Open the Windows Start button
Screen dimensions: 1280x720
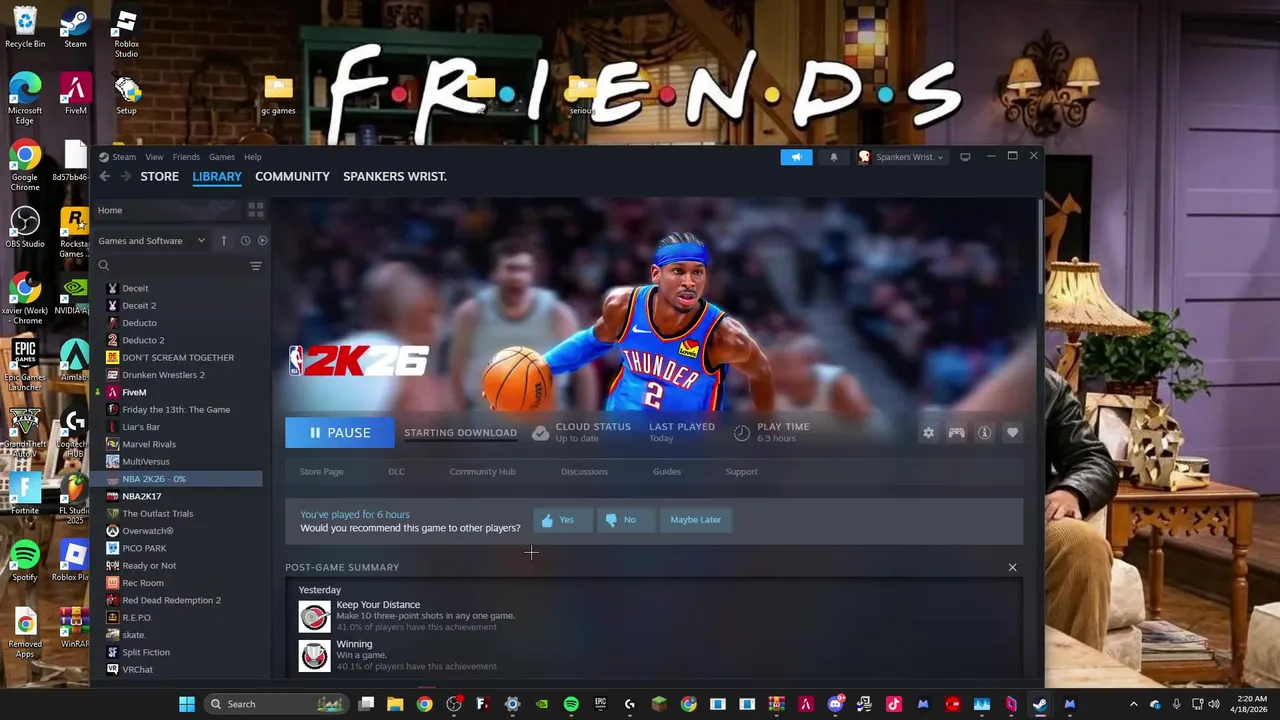pyautogui.click(x=186, y=704)
